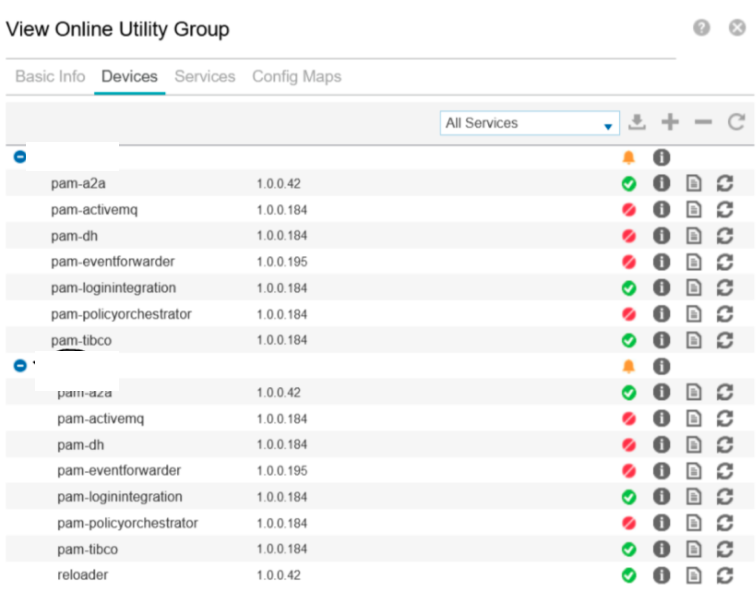Collapse the first device group
Image resolution: width=756 pixels, height=614 pixels.
(19, 158)
